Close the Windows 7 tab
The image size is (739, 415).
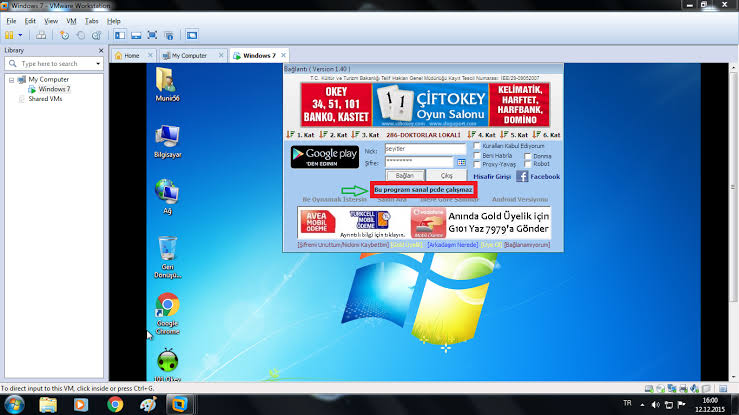[x=284, y=55]
